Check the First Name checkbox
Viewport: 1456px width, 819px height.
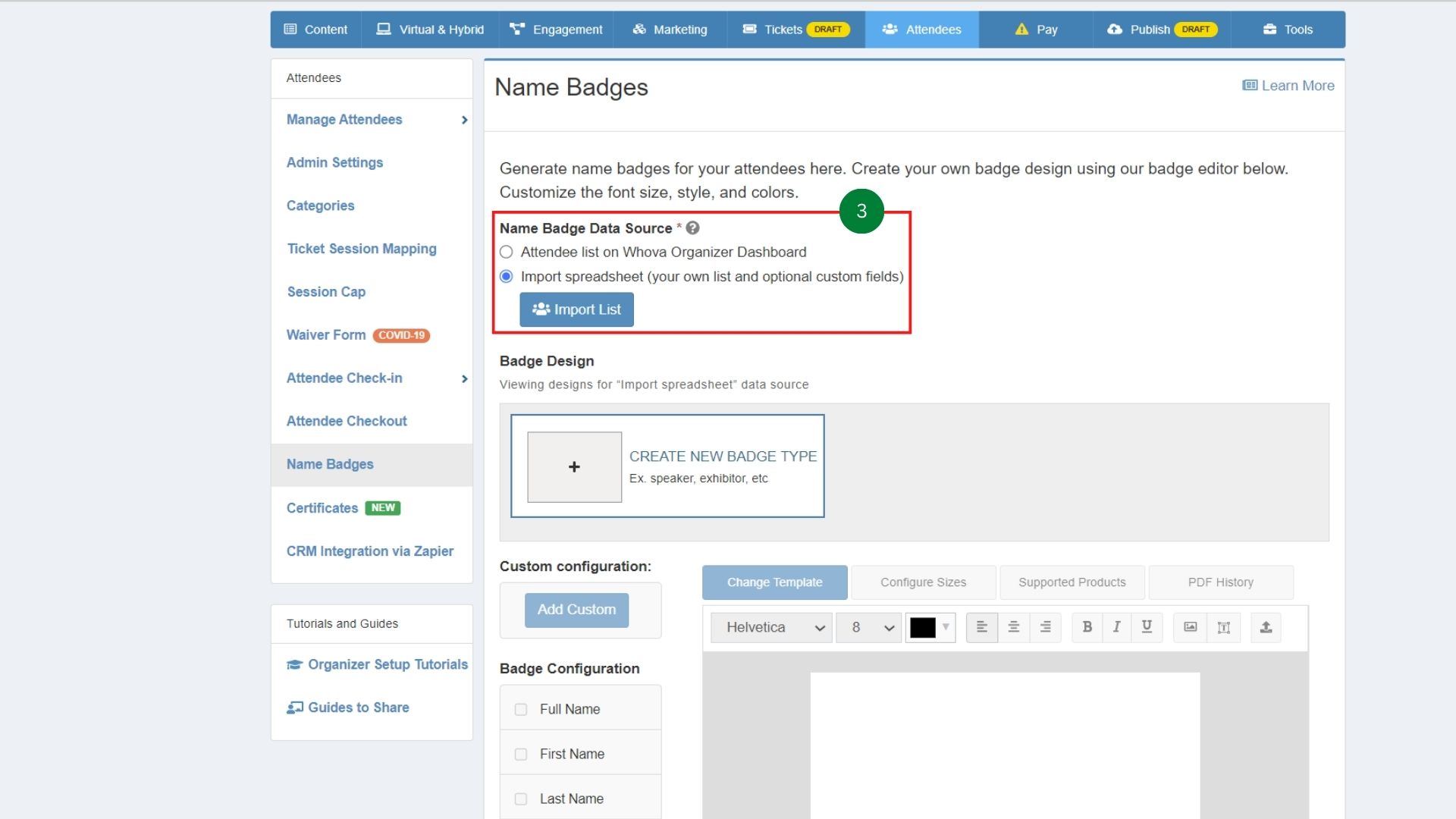coord(520,754)
